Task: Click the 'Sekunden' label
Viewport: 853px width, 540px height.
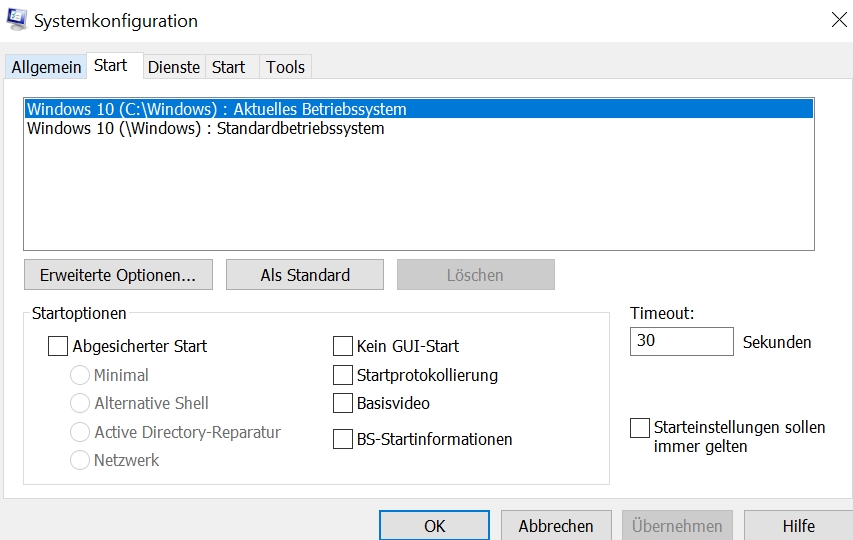Action: [777, 342]
